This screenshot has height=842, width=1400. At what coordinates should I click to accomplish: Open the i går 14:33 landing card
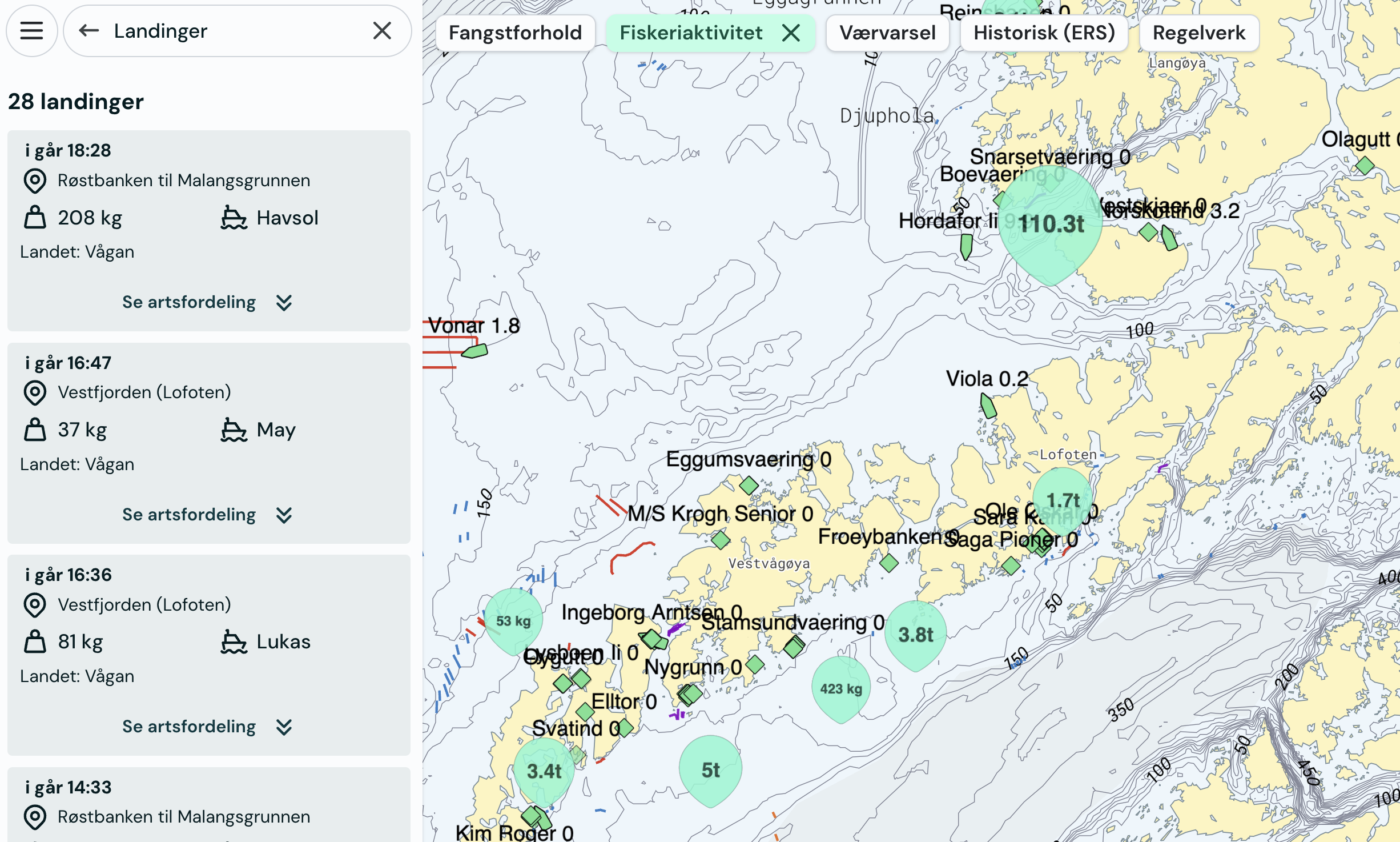point(208,804)
